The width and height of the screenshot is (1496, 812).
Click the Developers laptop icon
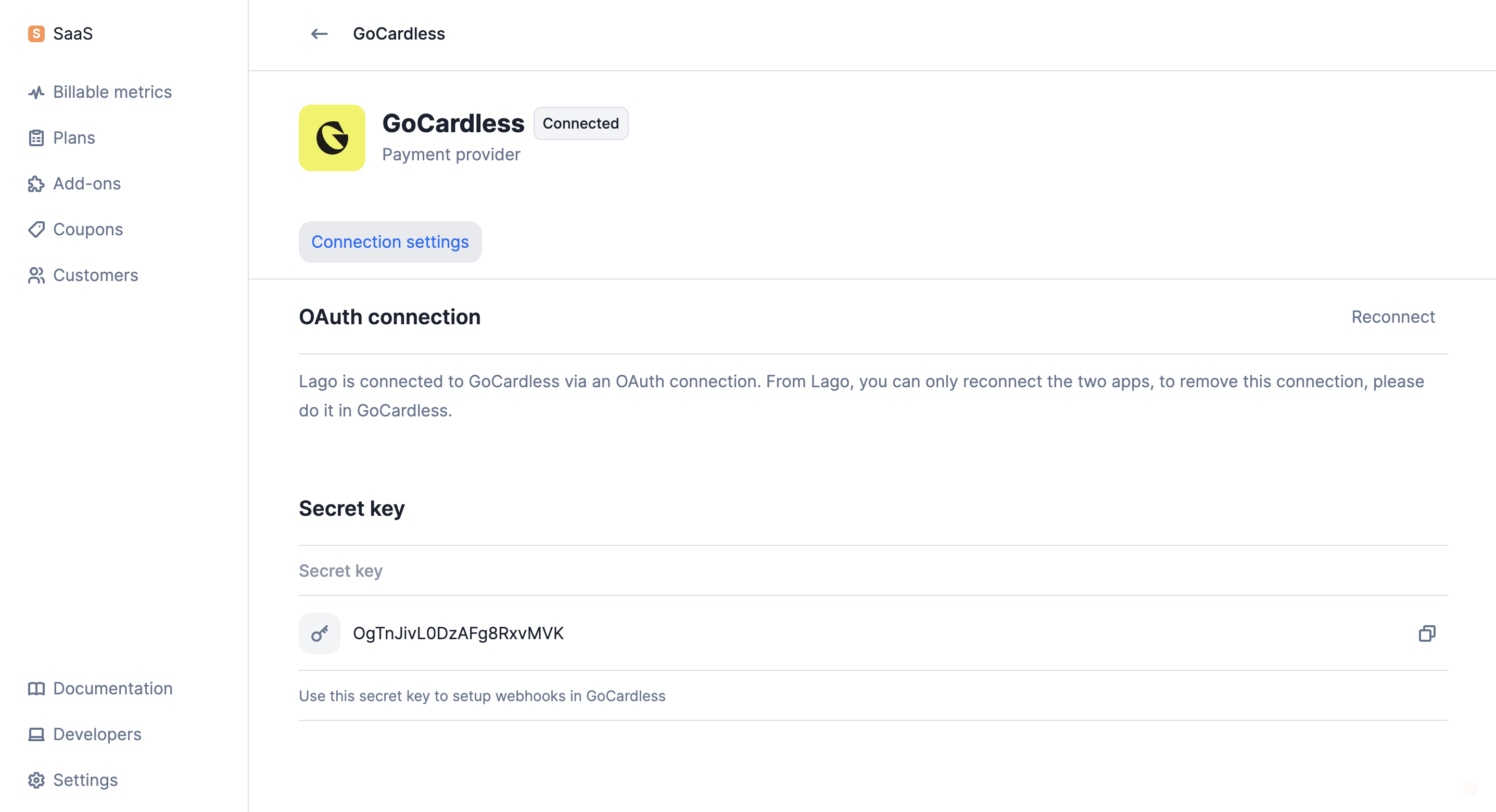(x=36, y=735)
